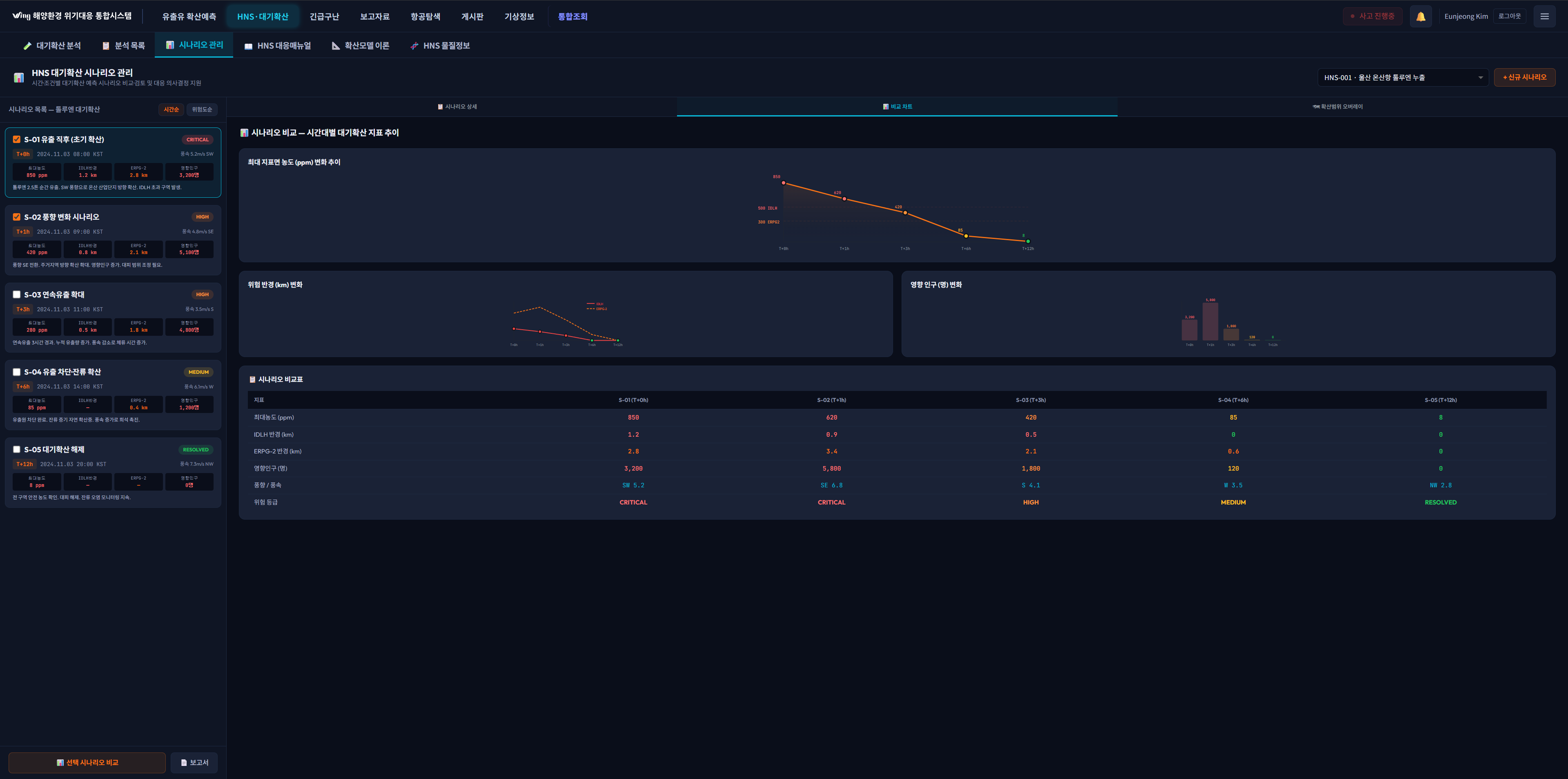
Task: Click the notification bell icon
Action: (1420, 16)
